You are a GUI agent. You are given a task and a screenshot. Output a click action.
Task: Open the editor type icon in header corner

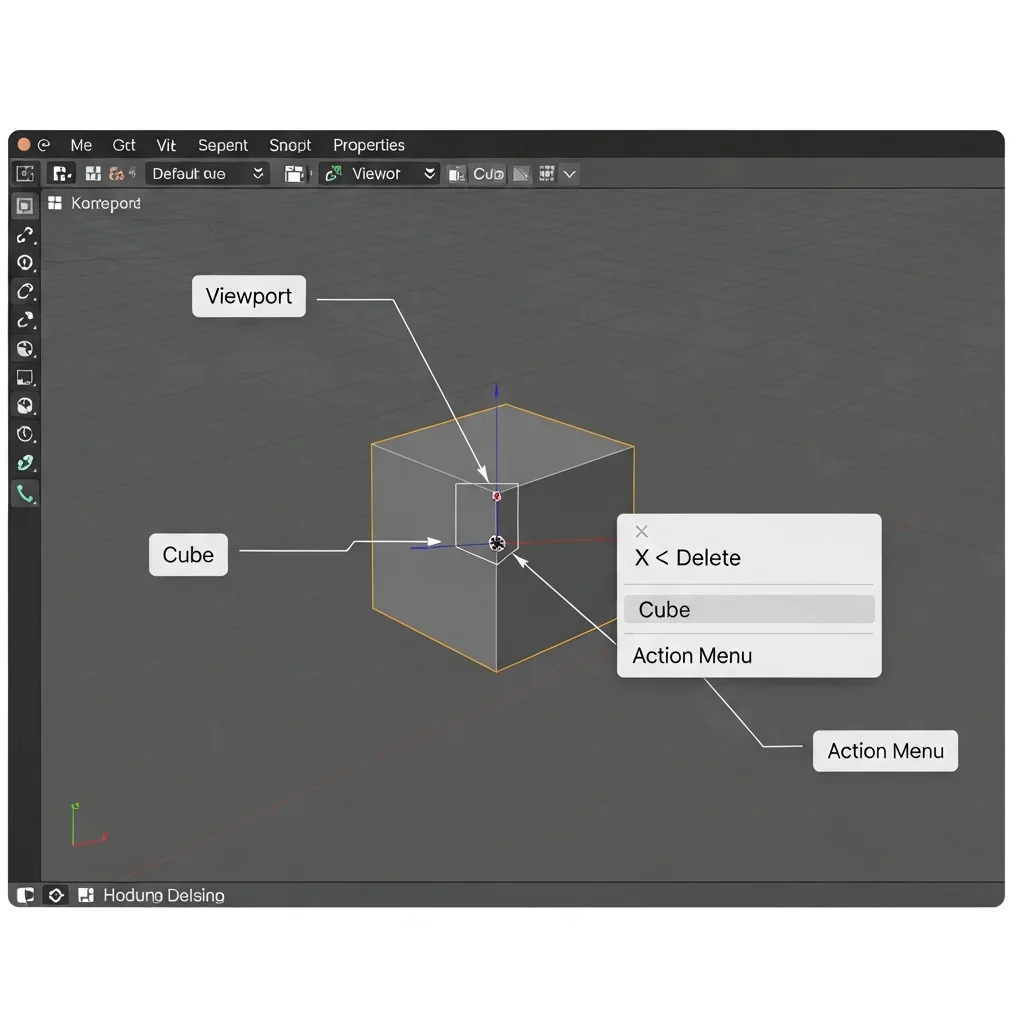coord(25,174)
